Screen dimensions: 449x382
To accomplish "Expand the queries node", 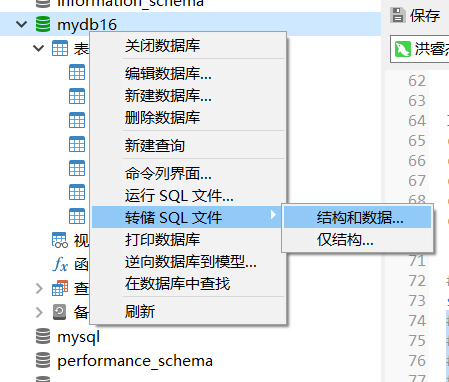I will point(39,288).
